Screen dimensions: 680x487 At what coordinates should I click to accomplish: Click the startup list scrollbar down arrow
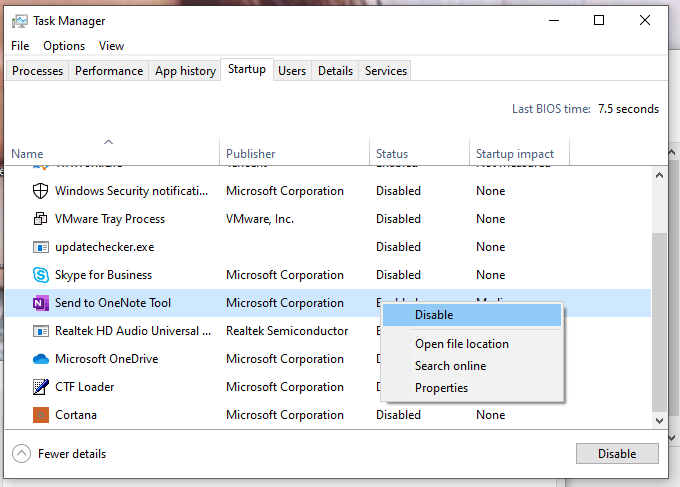coord(660,421)
